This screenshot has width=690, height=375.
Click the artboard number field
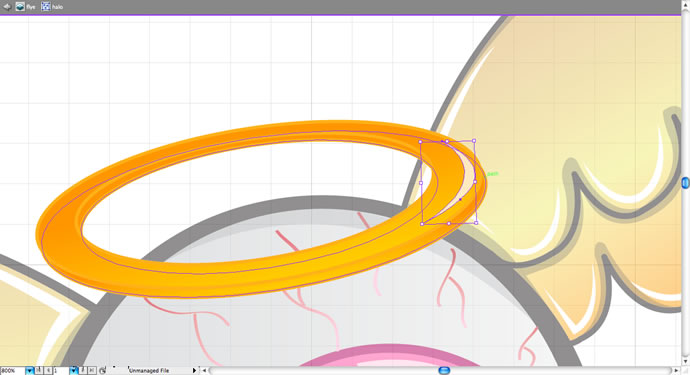point(61,371)
